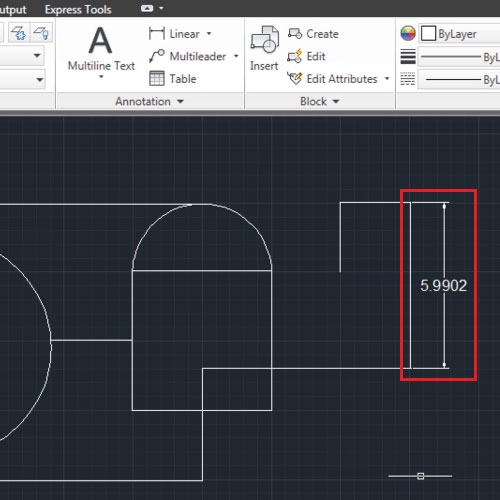
Task: Open the Insert block tool
Action: pyautogui.click(x=264, y=48)
